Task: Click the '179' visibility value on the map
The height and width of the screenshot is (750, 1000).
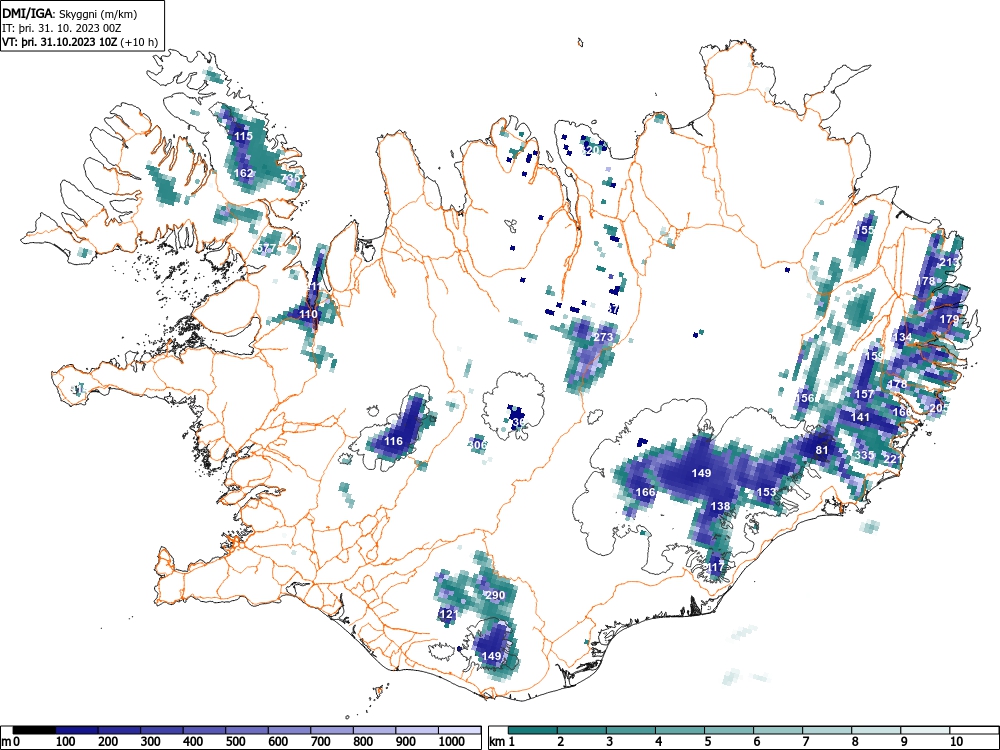Action: click(949, 319)
